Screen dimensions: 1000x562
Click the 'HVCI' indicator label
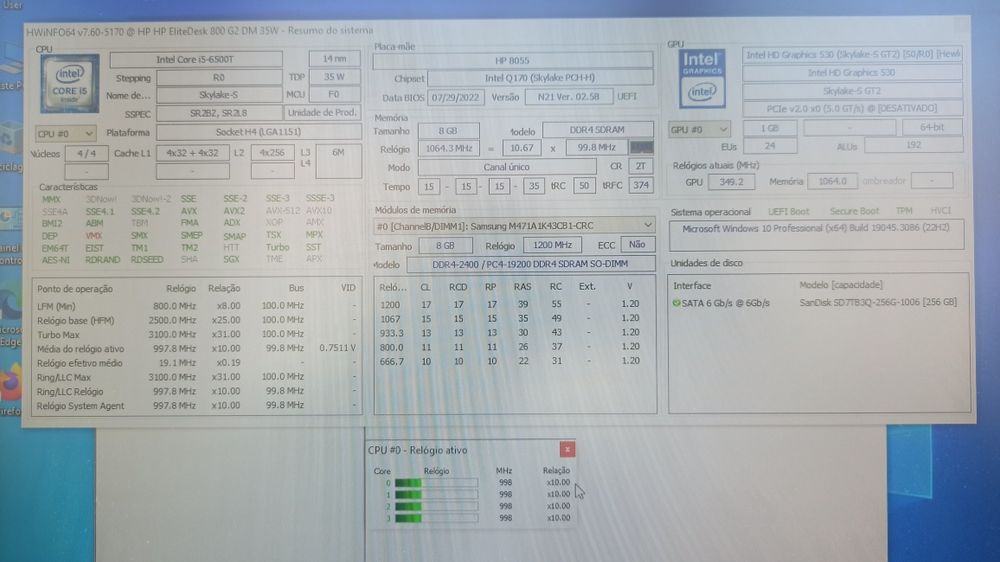pos(941,210)
